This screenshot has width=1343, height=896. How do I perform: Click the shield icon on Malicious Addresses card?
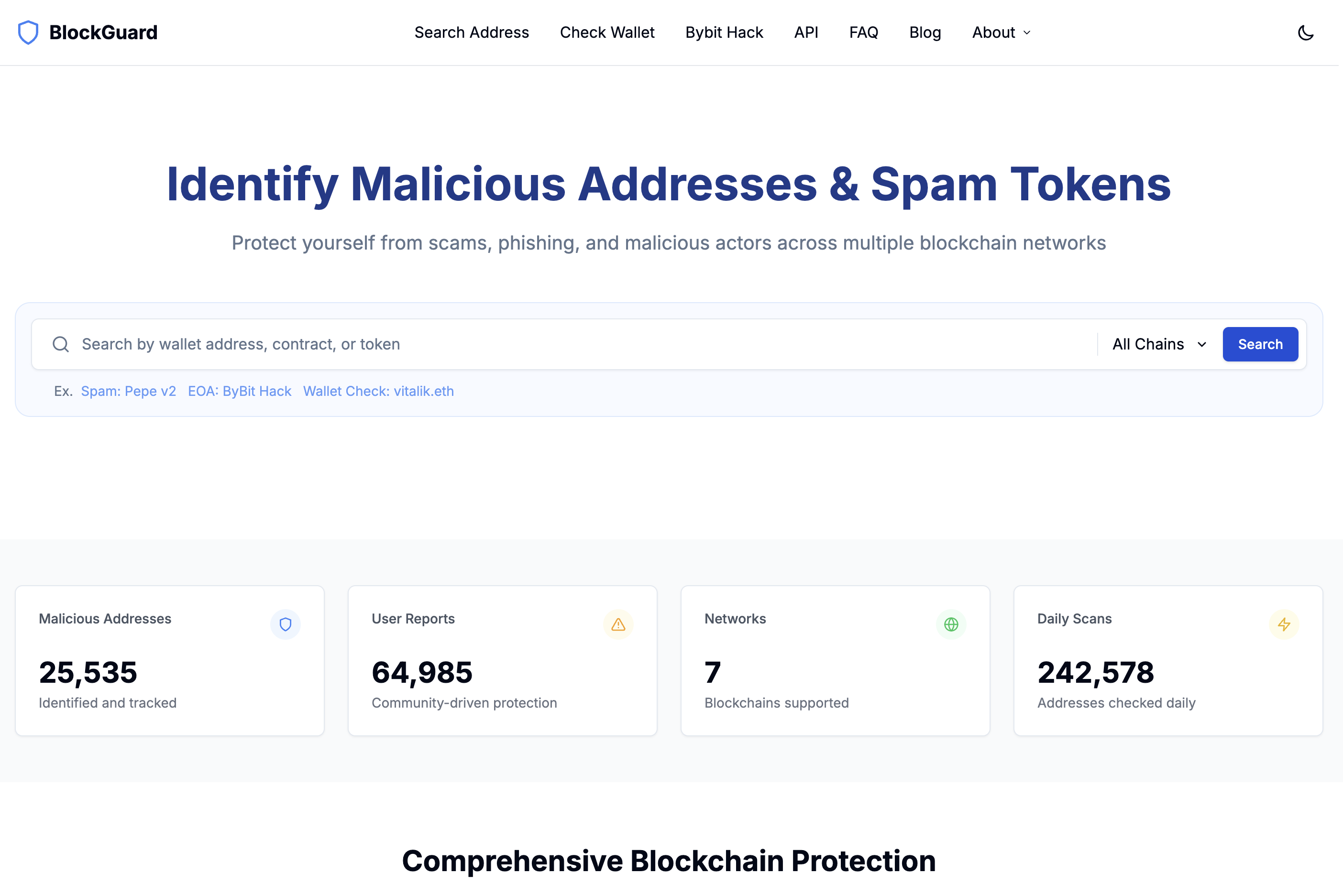pyautogui.click(x=286, y=624)
